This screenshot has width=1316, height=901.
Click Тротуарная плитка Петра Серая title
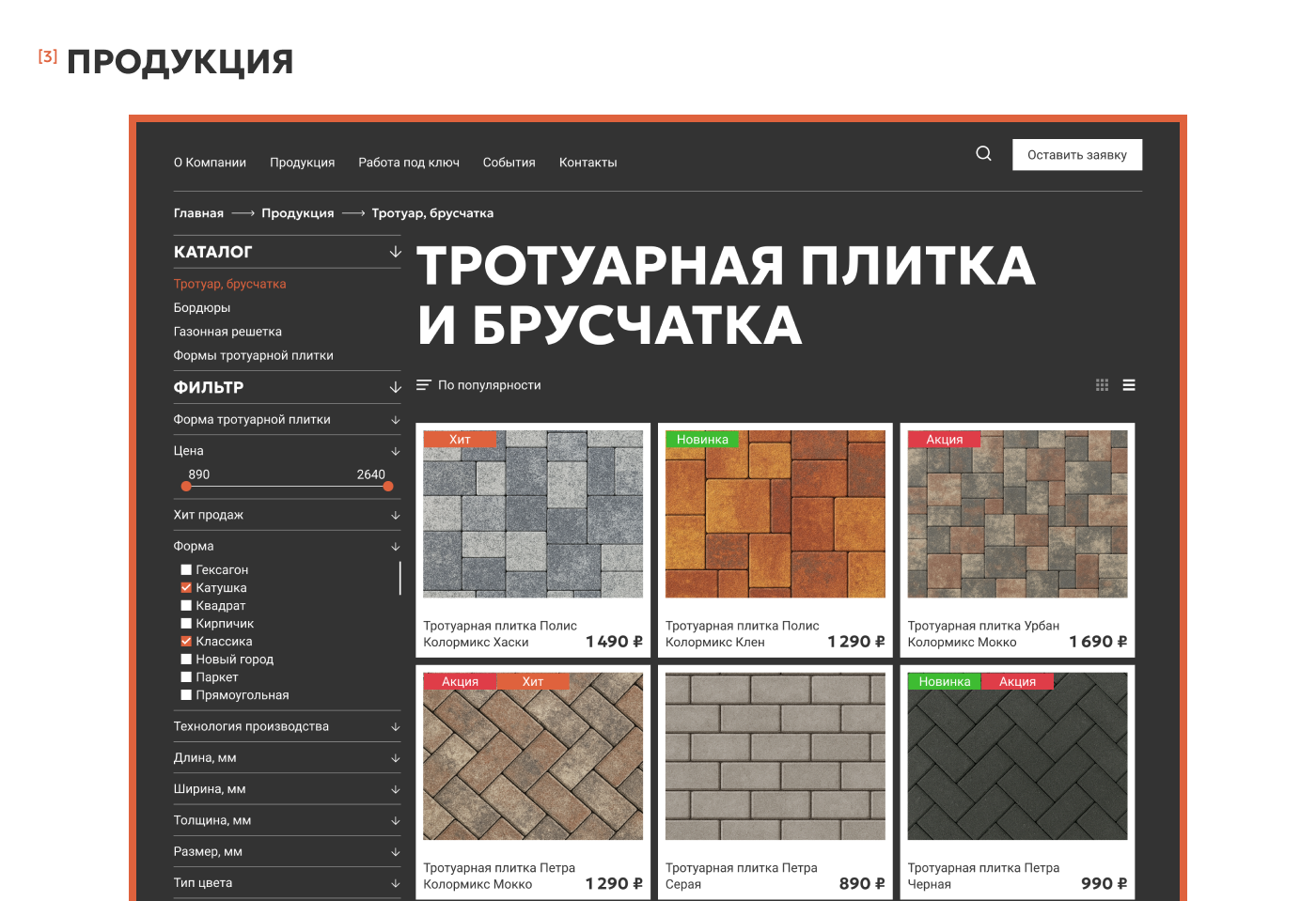[741, 876]
